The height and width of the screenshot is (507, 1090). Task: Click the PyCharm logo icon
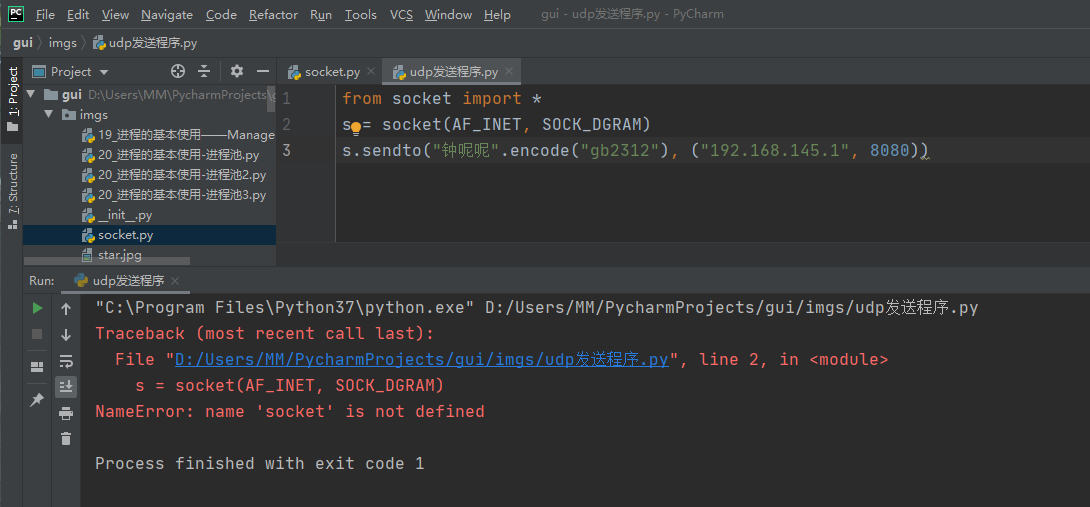(x=15, y=14)
